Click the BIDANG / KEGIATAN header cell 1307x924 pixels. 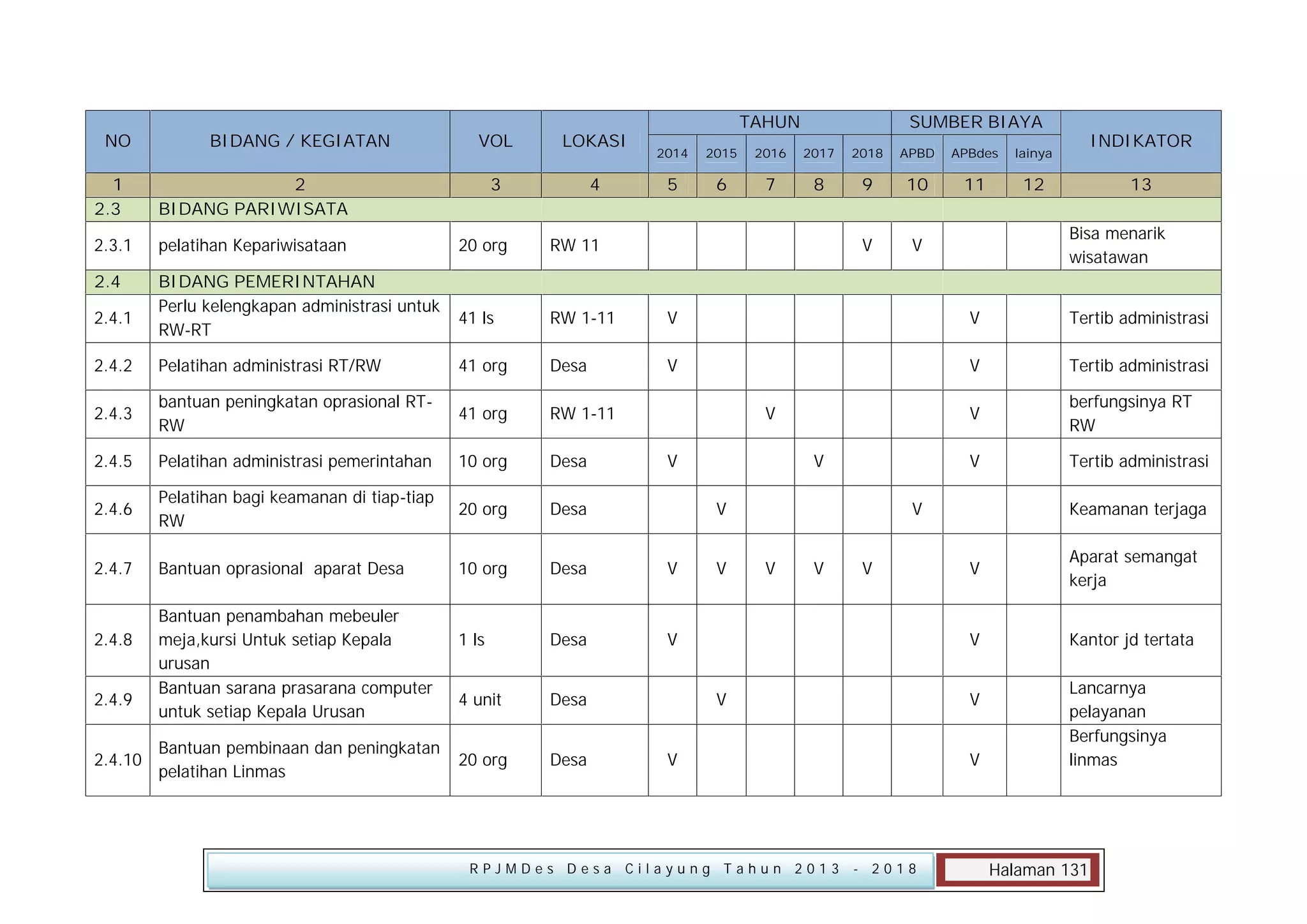click(x=300, y=141)
